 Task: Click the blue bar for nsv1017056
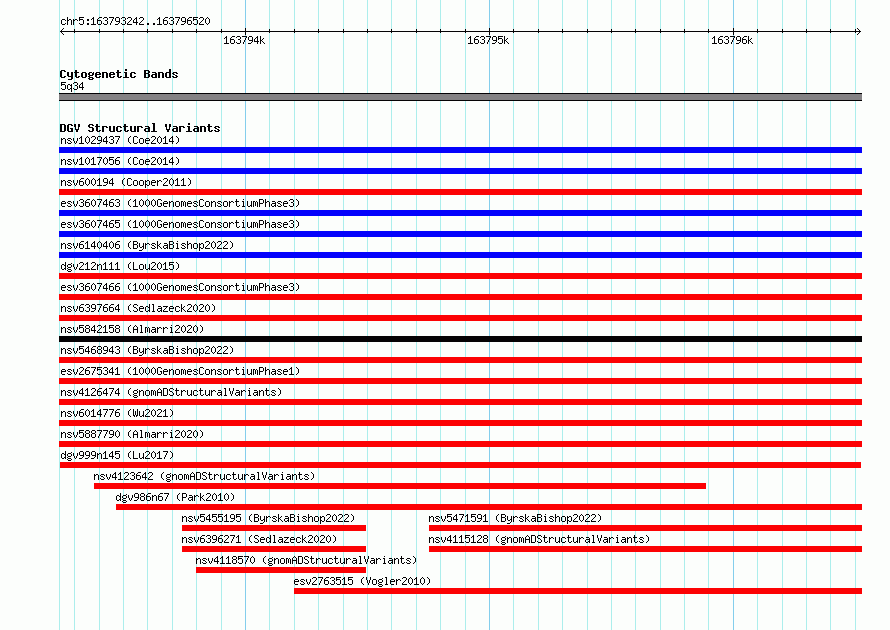click(460, 171)
